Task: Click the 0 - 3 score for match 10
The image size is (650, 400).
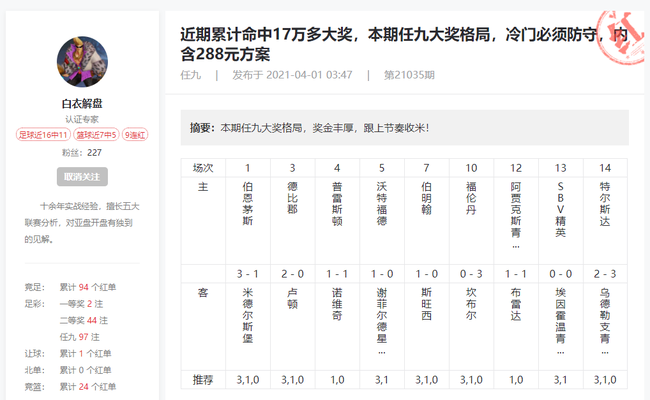Action: [471, 273]
